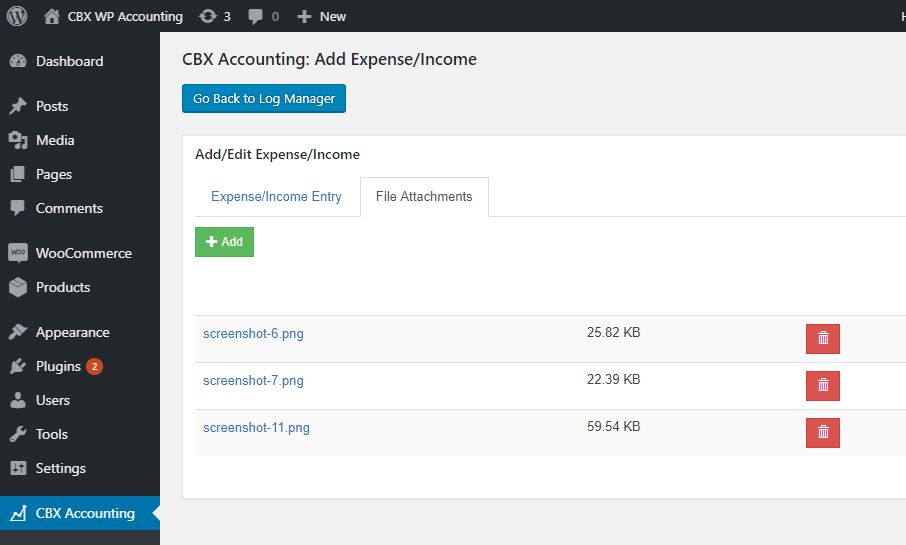The height and width of the screenshot is (545, 906).
Task: Open the comments bubble showing 0
Action: (x=263, y=16)
